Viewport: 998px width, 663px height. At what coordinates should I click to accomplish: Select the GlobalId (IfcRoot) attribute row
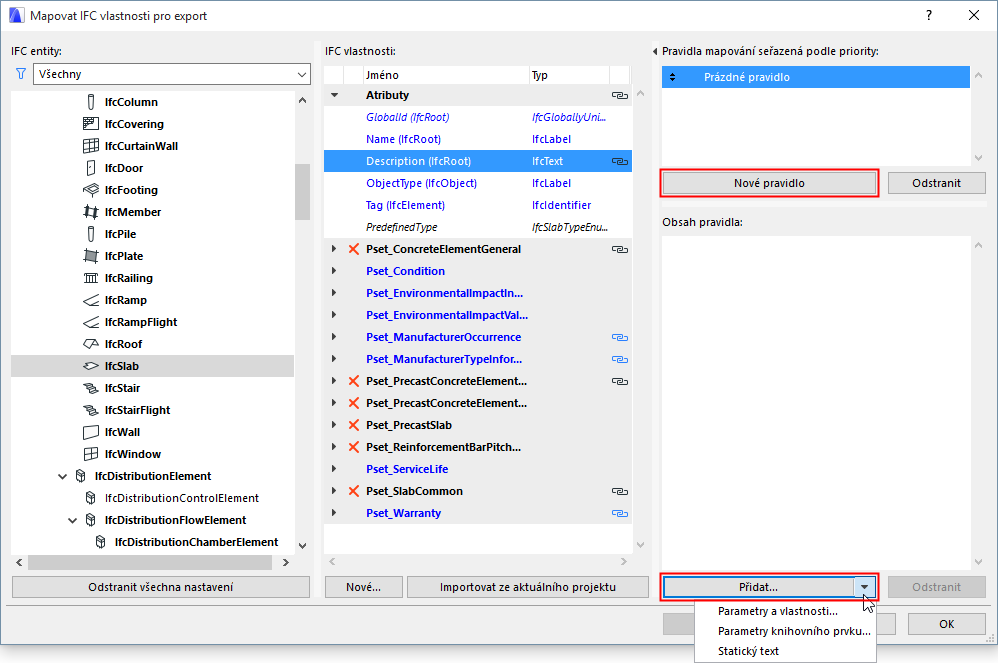[x=477, y=117]
